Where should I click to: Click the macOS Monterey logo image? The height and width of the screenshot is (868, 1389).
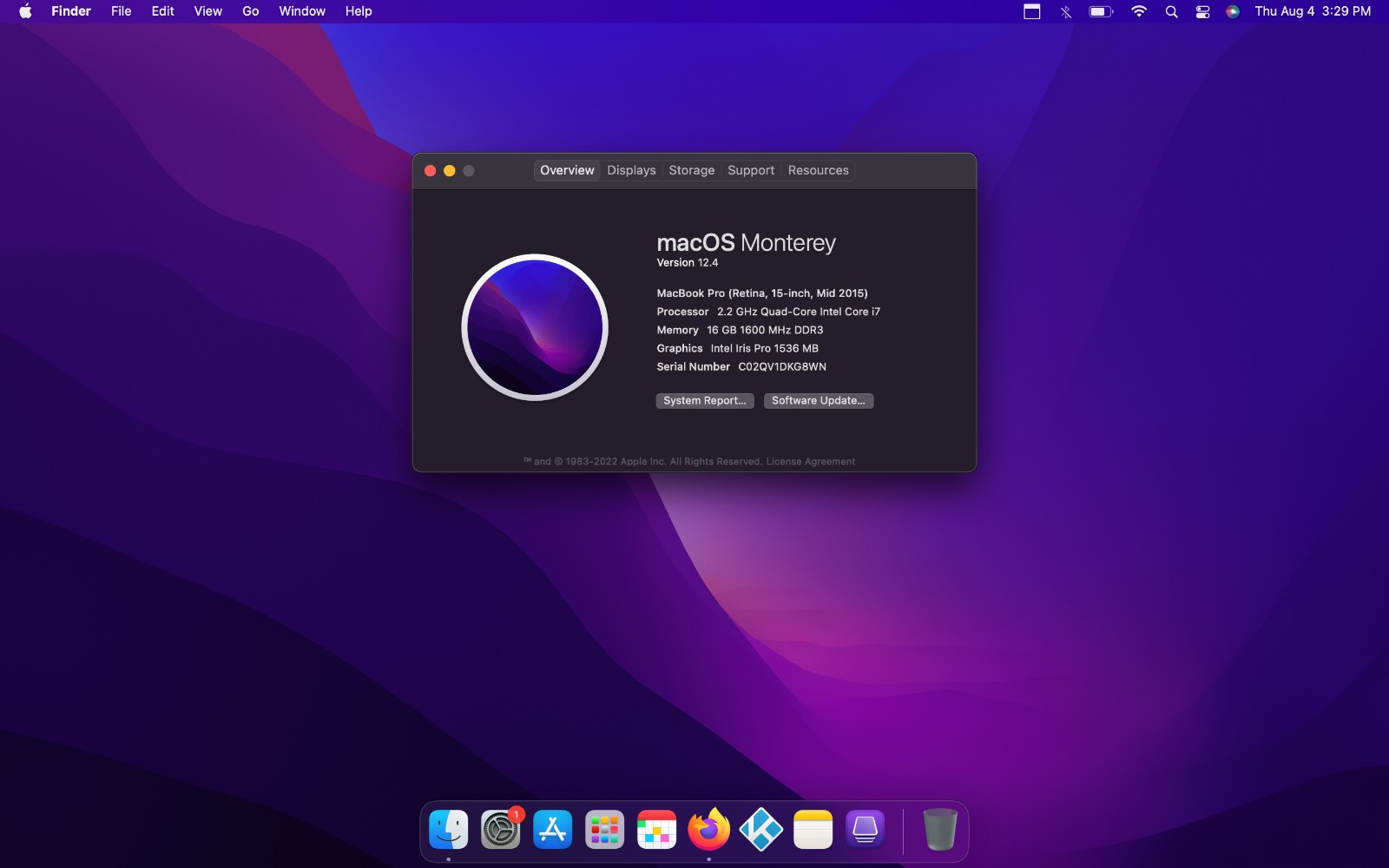(535, 327)
